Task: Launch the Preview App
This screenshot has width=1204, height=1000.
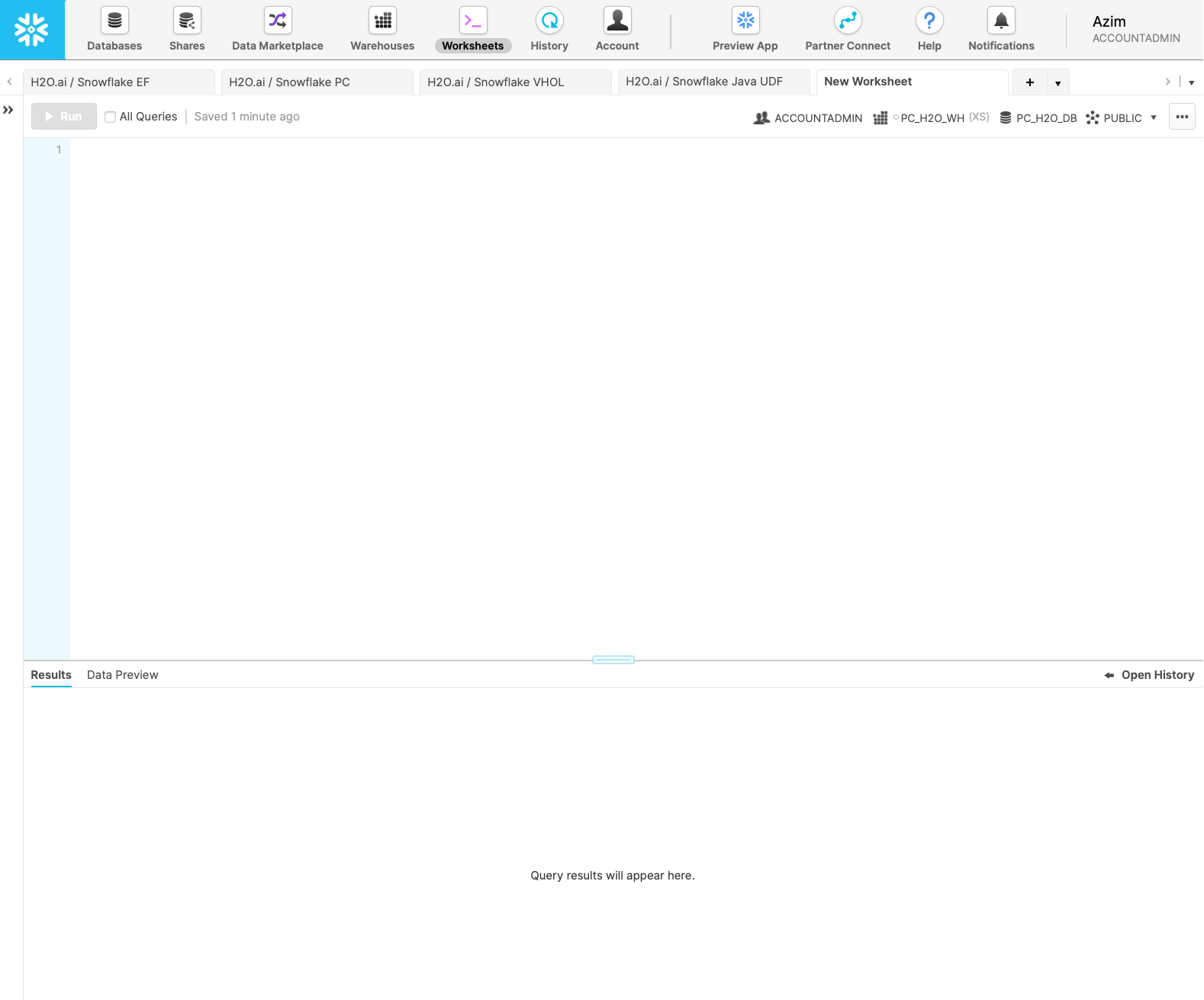Action: (x=745, y=21)
